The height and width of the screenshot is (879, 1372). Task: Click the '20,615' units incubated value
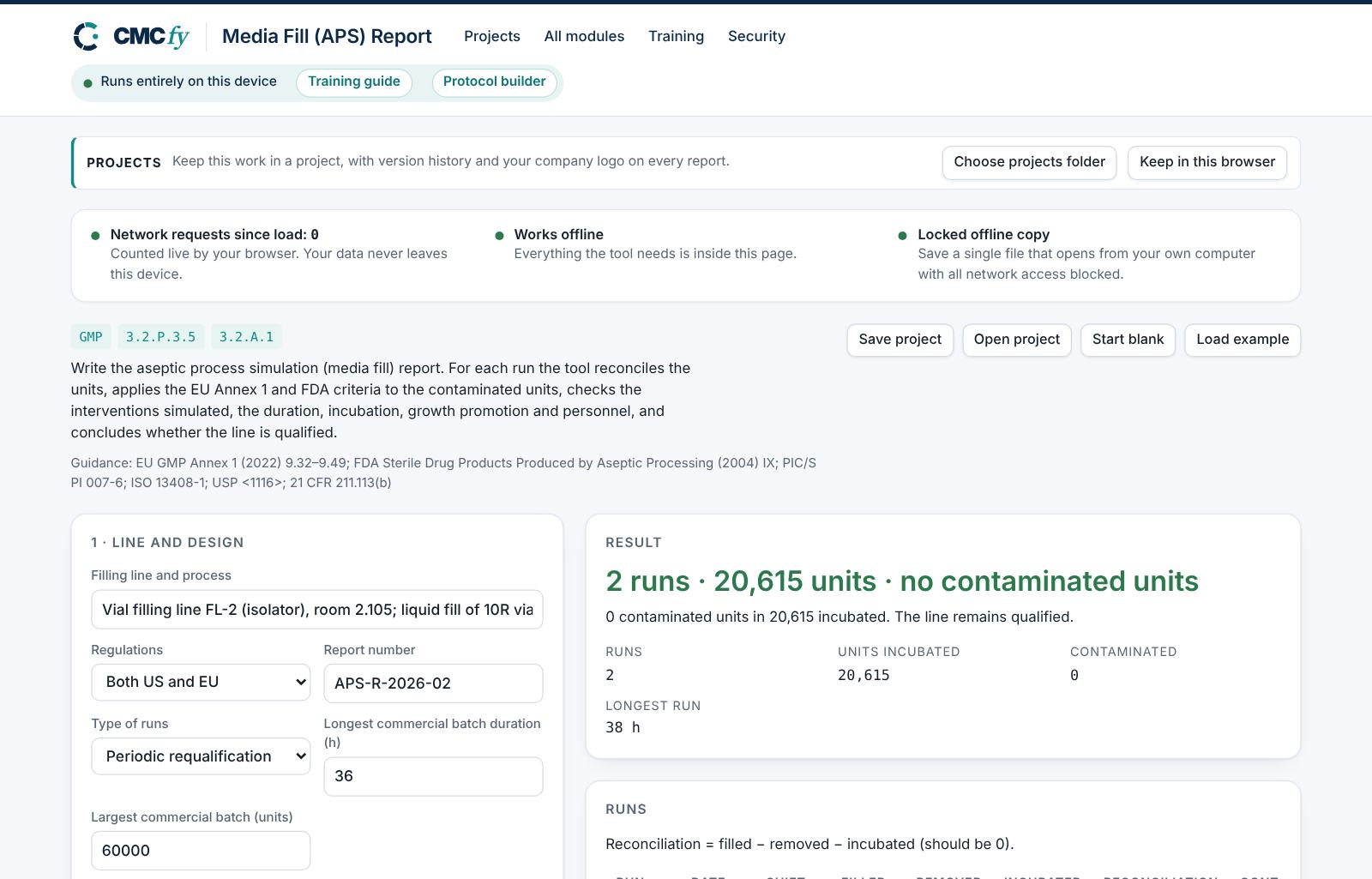click(864, 676)
